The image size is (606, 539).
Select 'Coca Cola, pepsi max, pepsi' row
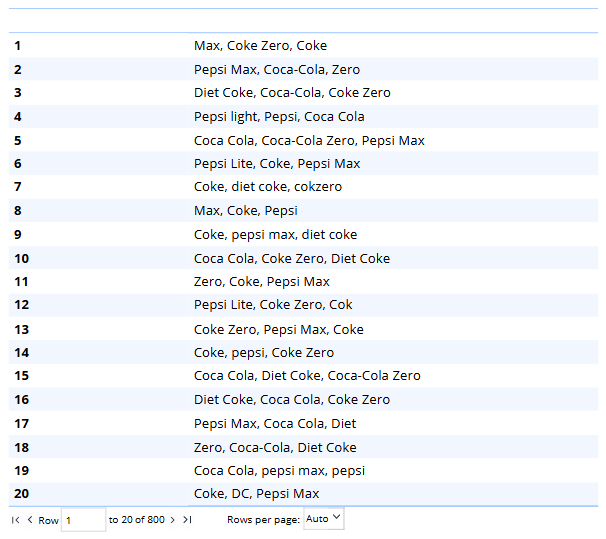(x=279, y=471)
